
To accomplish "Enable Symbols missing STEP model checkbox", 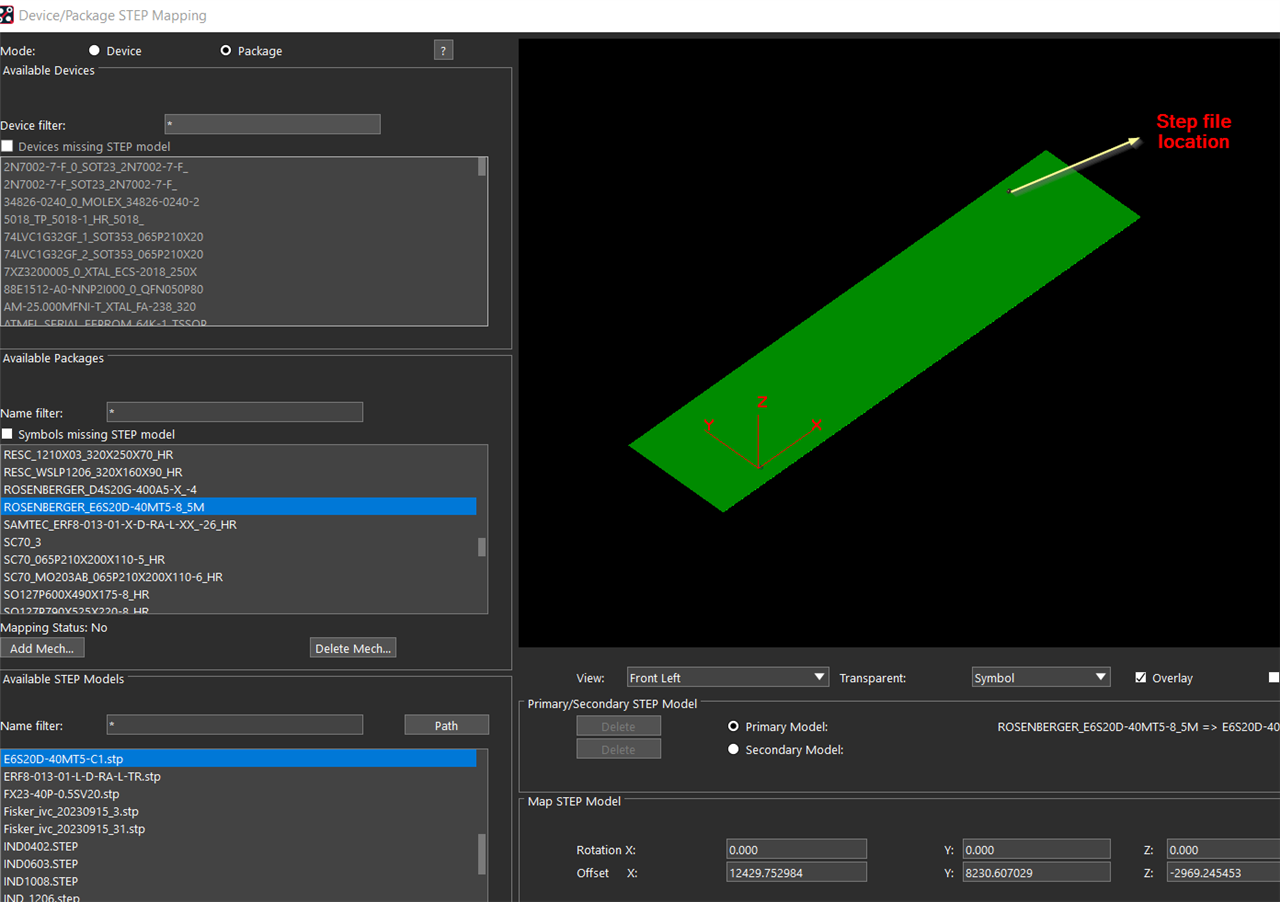I will click(x=7, y=434).
